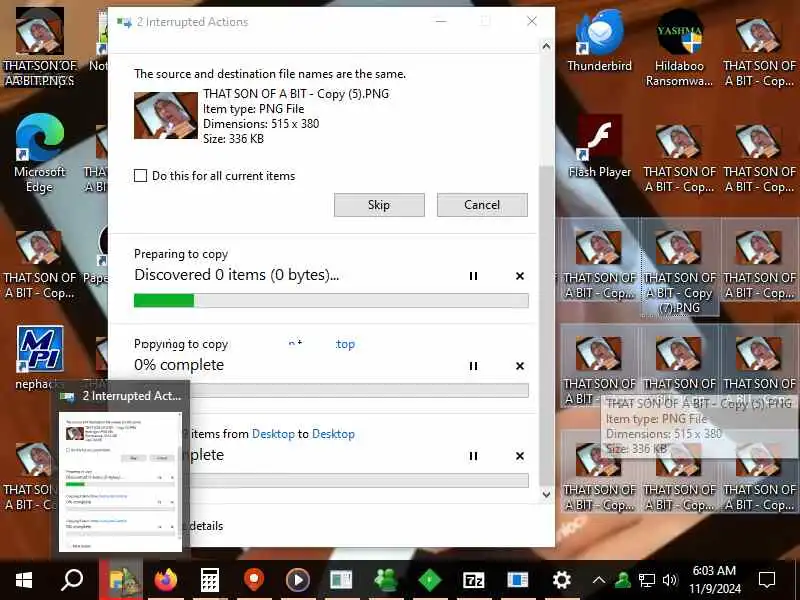The image size is (800, 600).
Task: Open the Maps pin taskbar icon
Action: [254, 580]
